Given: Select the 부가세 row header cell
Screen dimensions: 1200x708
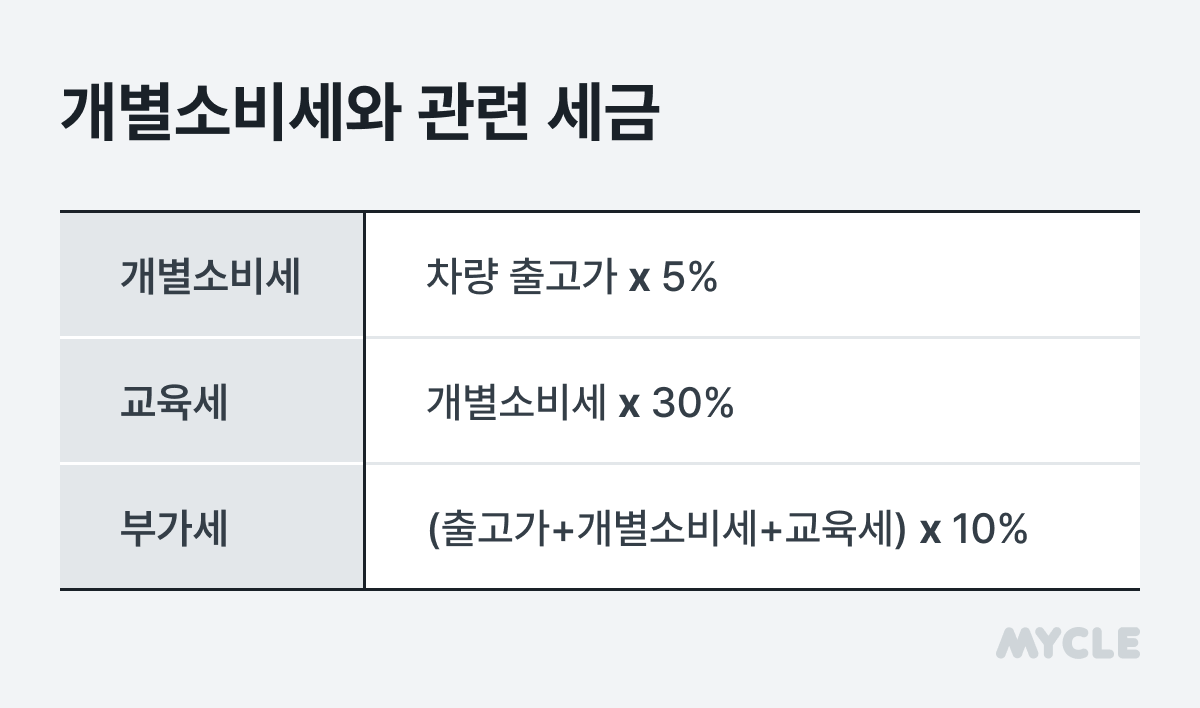Looking at the screenshot, I should point(212,527).
